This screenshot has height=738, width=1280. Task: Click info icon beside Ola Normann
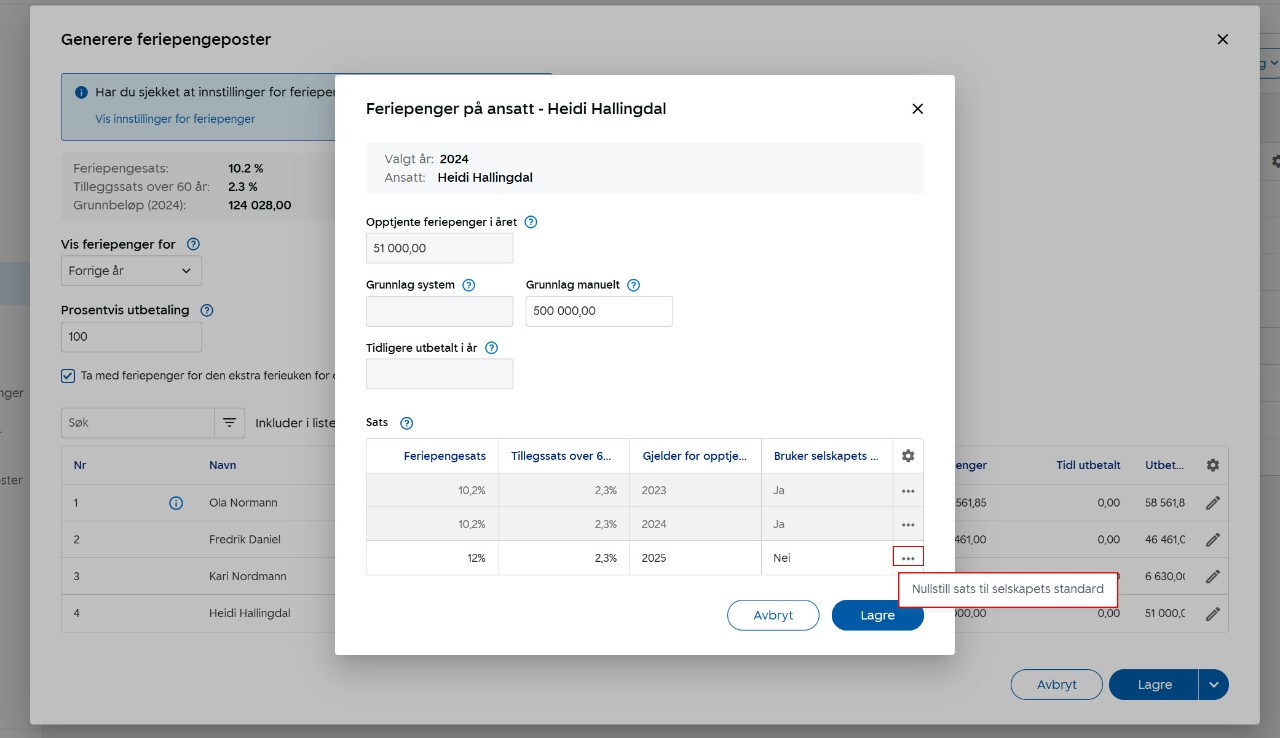(176, 503)
